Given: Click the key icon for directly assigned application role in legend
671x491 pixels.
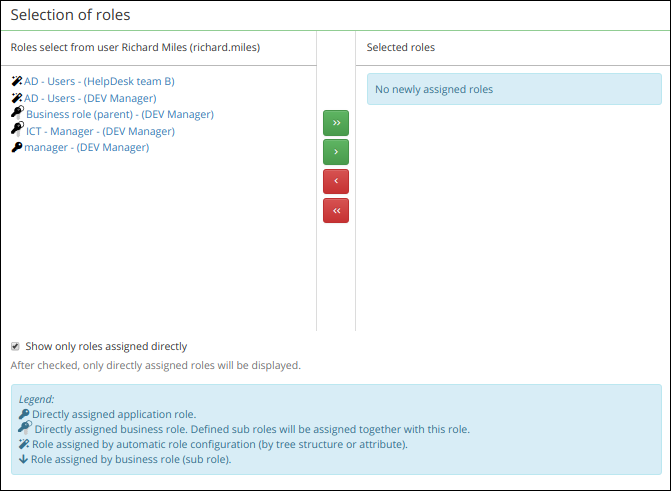Looking at the screenshot, I should pyautogui.click(x=24, y=414).
